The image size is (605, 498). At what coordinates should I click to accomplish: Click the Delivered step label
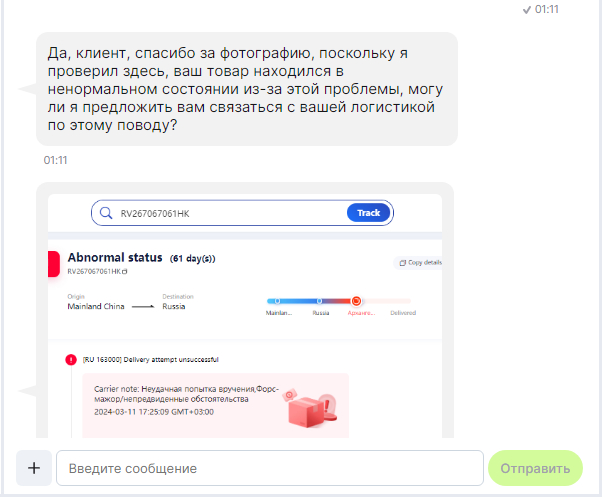[x=403, y=313]
